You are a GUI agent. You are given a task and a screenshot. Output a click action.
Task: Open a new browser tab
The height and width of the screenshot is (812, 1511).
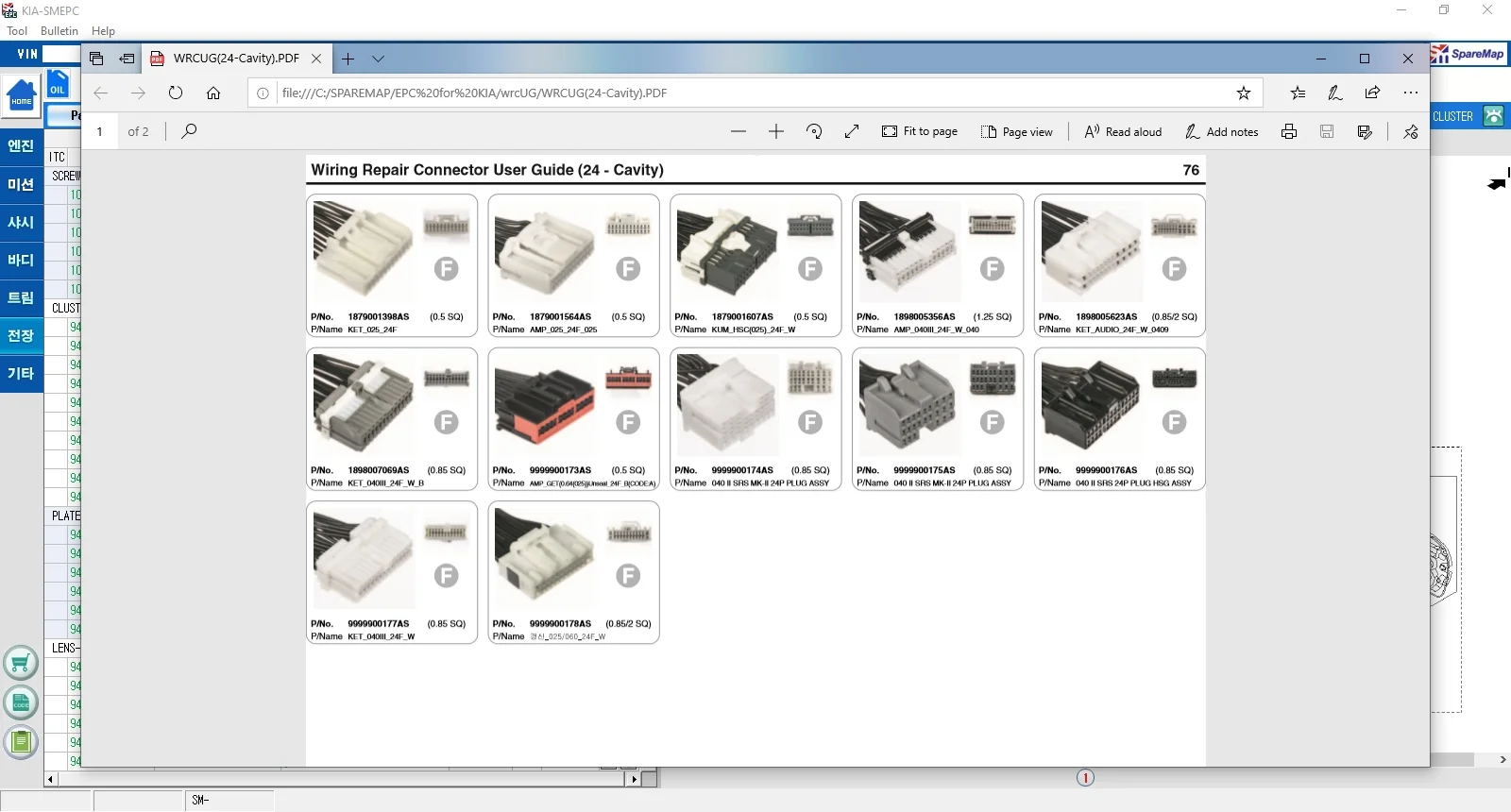coord(348,59)
